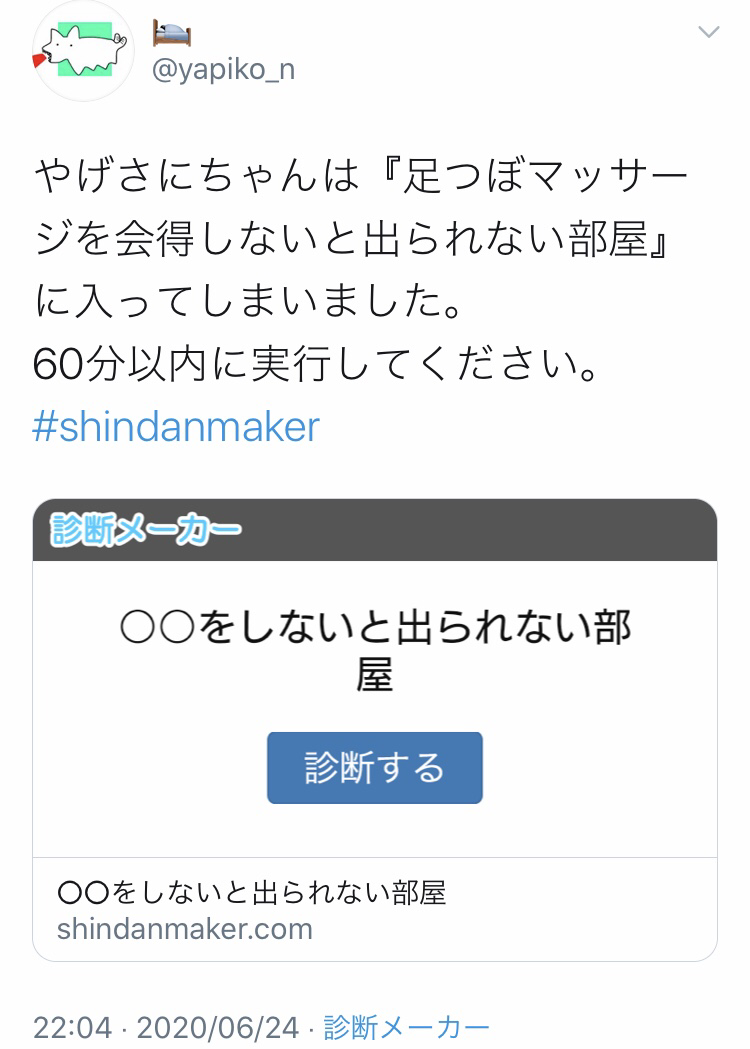Visit the @yapiko_n profile handle
The image size is (750, 1049).
[x=223, y=70]
